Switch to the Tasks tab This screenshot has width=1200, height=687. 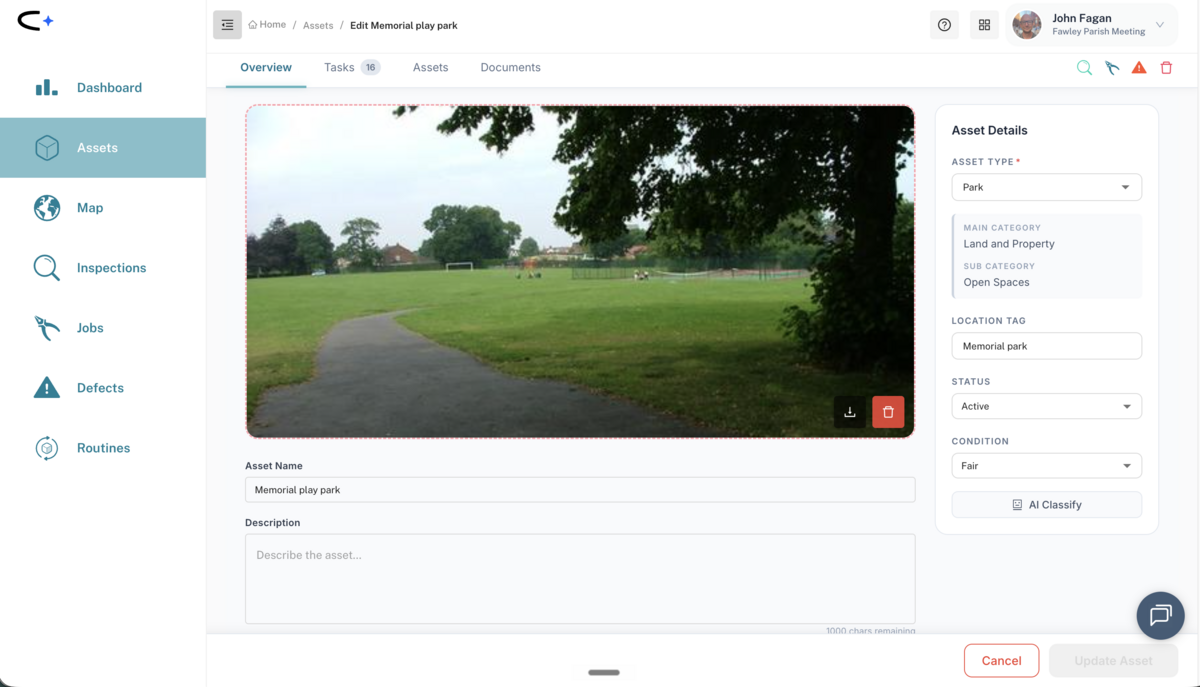pos(339,68)
